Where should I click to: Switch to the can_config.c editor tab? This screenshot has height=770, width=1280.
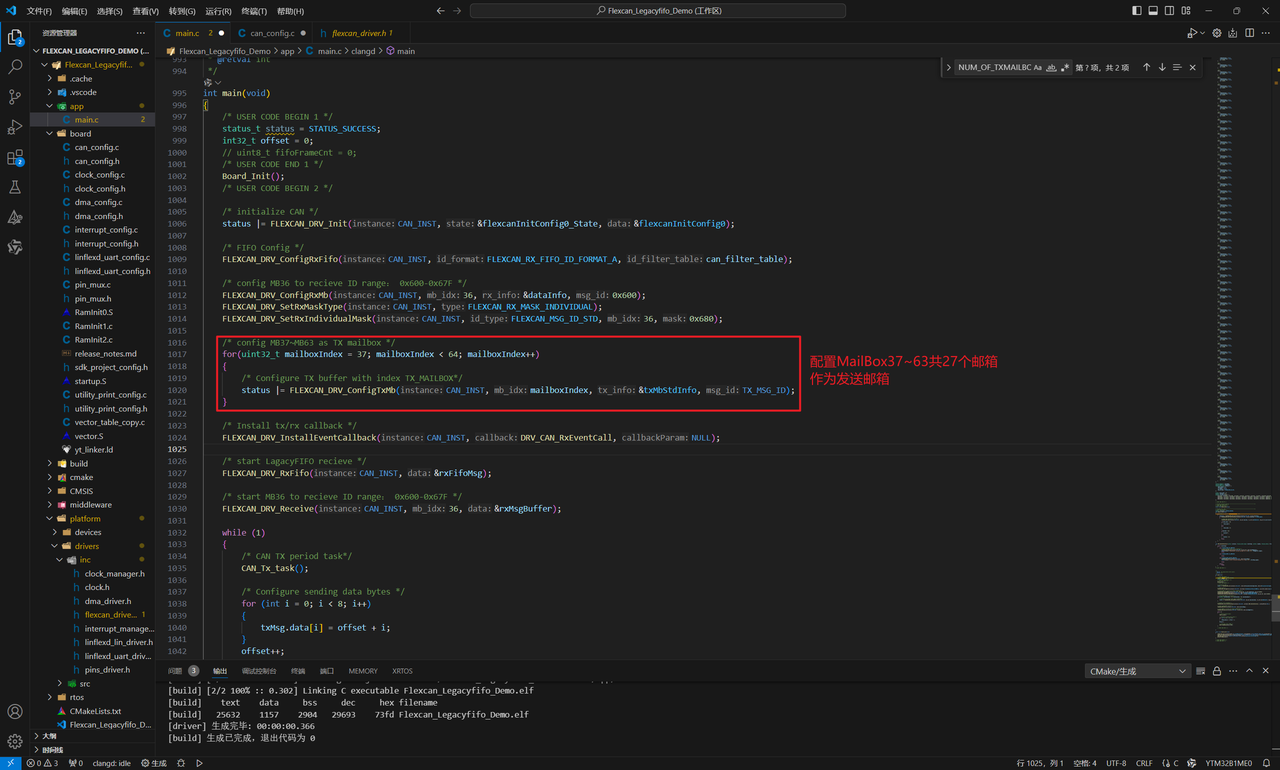(x=272, y=33)
